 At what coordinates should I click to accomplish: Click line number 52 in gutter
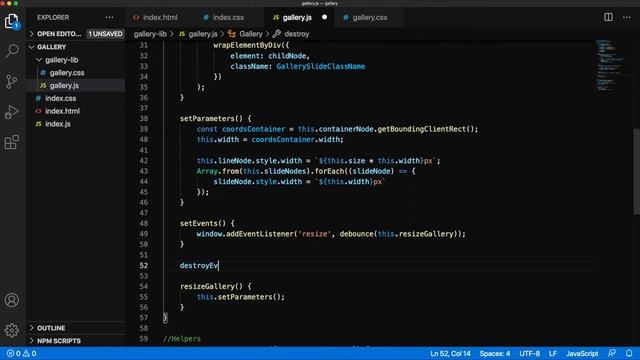click(144, 265)
